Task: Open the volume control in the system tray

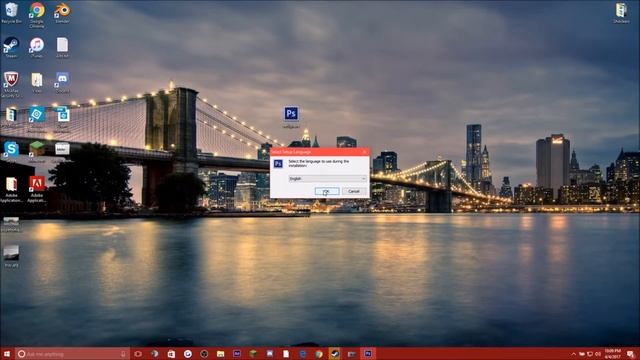Action: [598, 354]
